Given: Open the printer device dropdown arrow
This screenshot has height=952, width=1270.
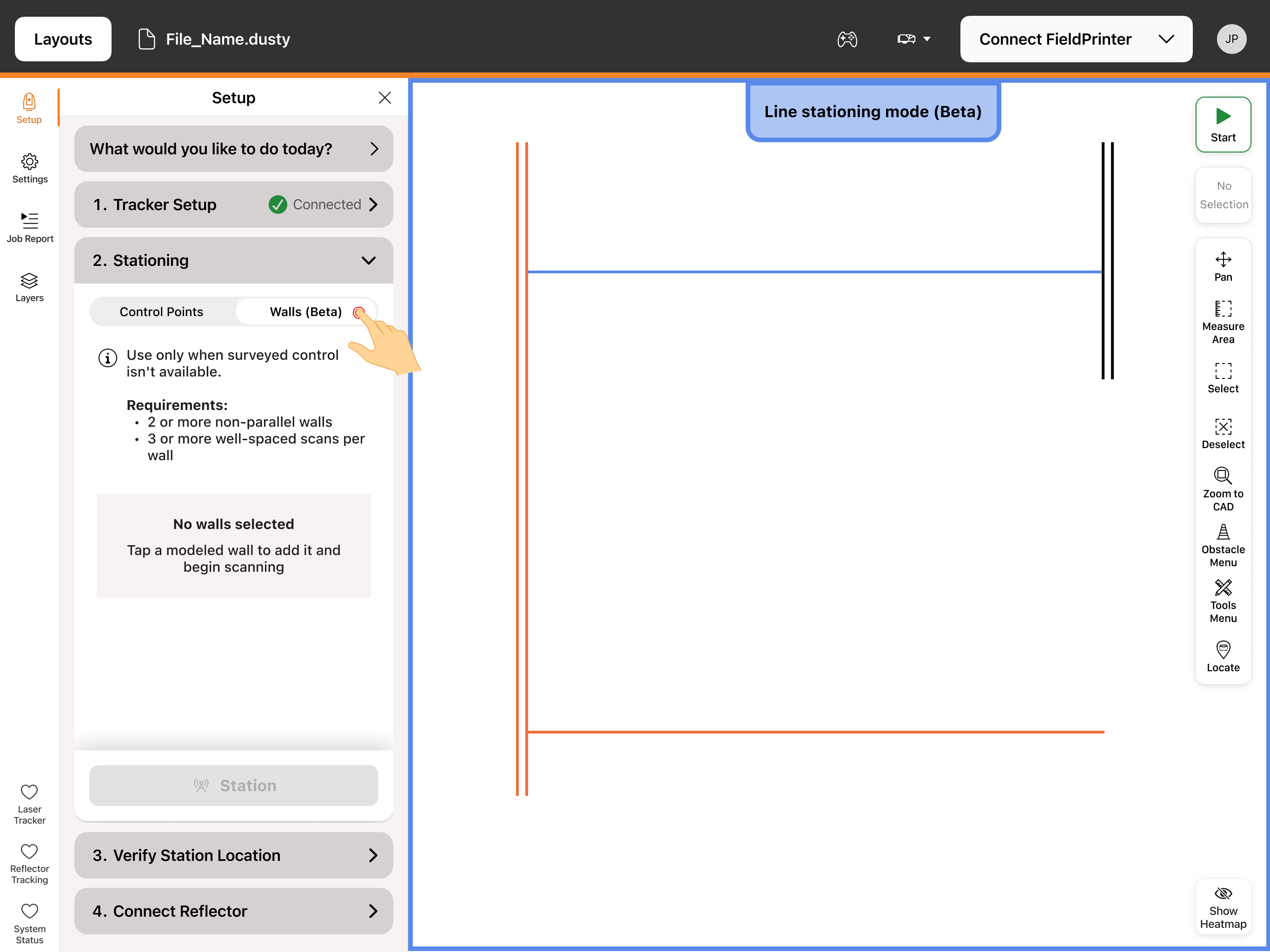Looking at the screenshot, I should [926, 39].
